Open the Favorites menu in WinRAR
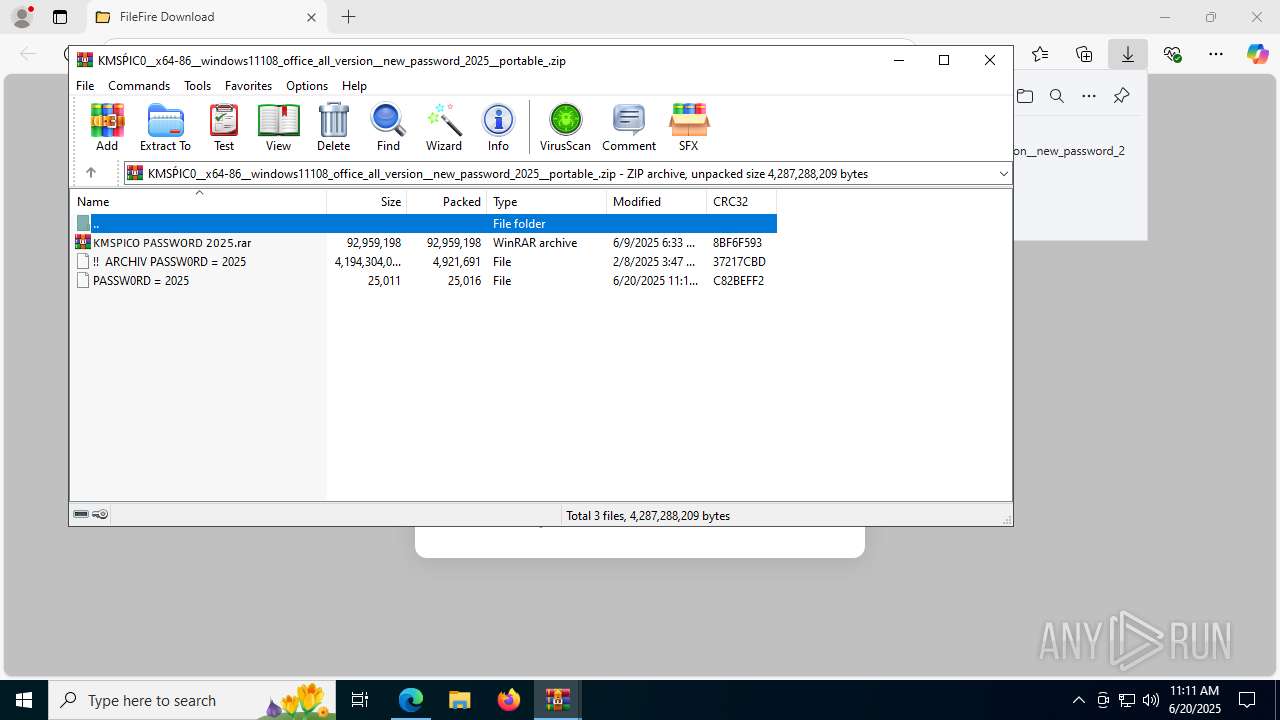Viewport: 1280px width, 720px height. point(248,86)
